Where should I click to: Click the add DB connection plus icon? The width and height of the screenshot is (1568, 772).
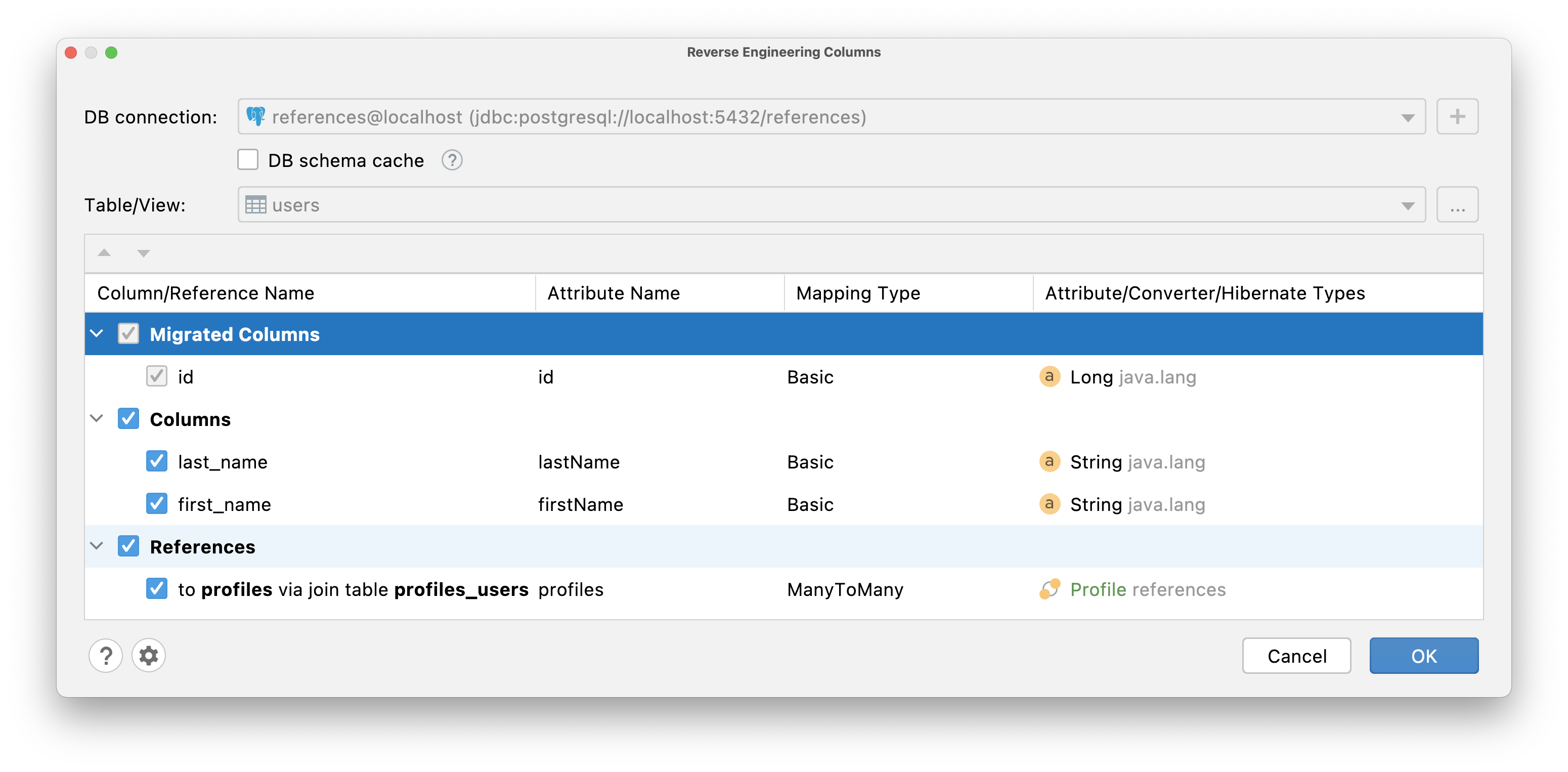(1457, 116)
